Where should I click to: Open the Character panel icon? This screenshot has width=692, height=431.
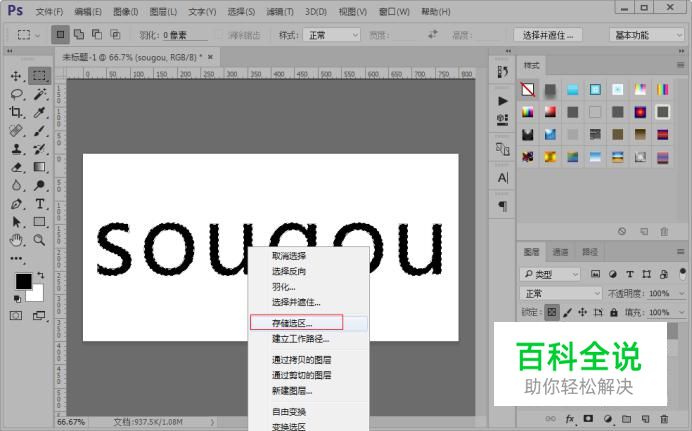[502, 178]
